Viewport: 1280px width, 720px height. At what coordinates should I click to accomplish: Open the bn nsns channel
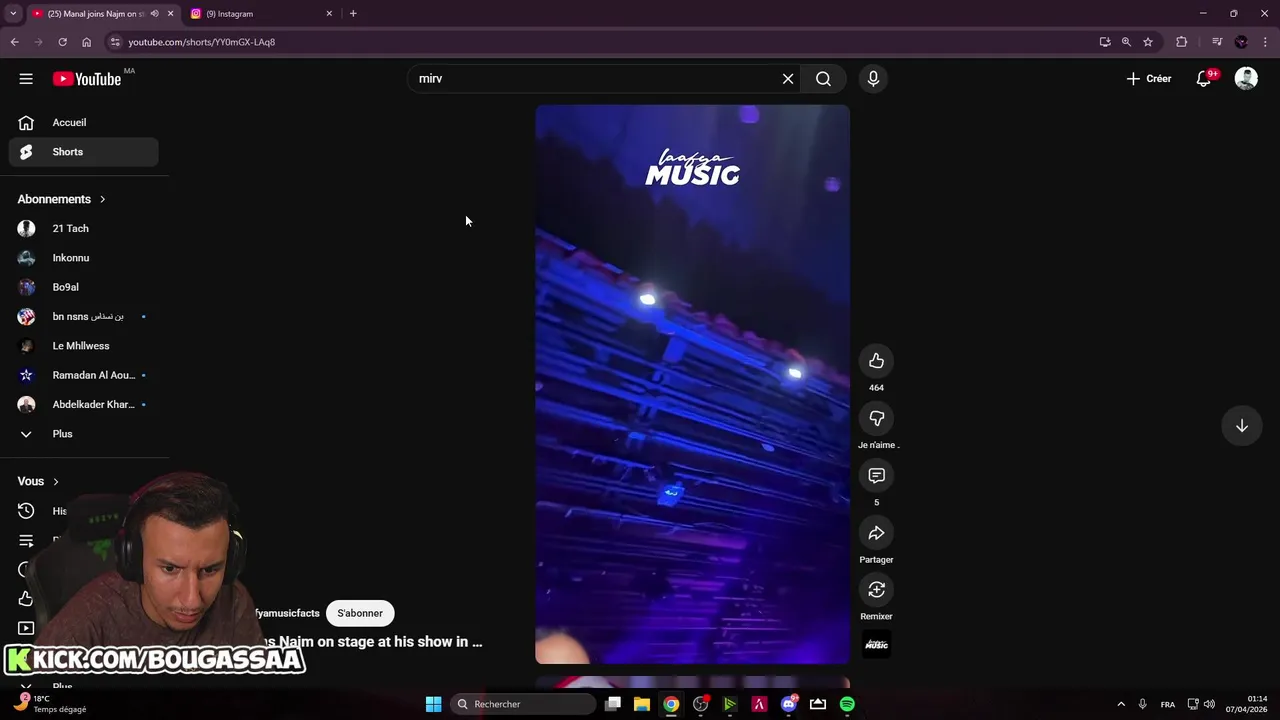click(84, 317)
